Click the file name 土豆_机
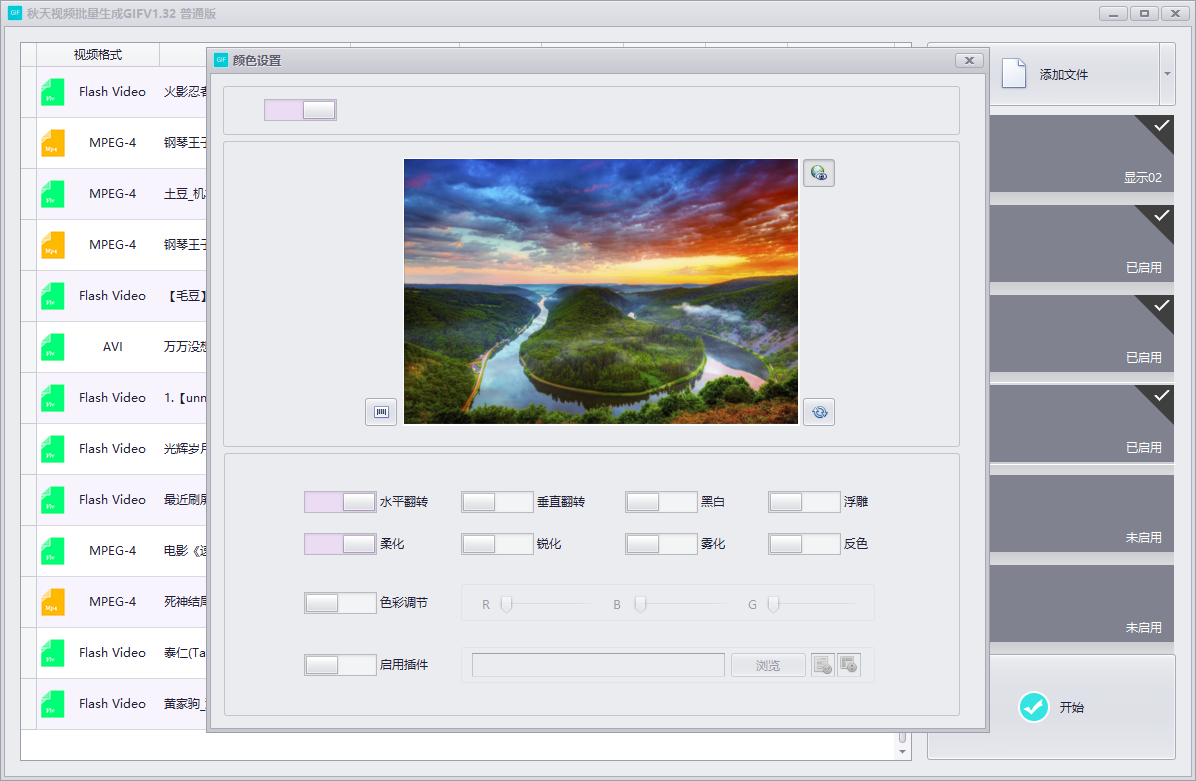The image size is (1196, 781). (185, 194)
